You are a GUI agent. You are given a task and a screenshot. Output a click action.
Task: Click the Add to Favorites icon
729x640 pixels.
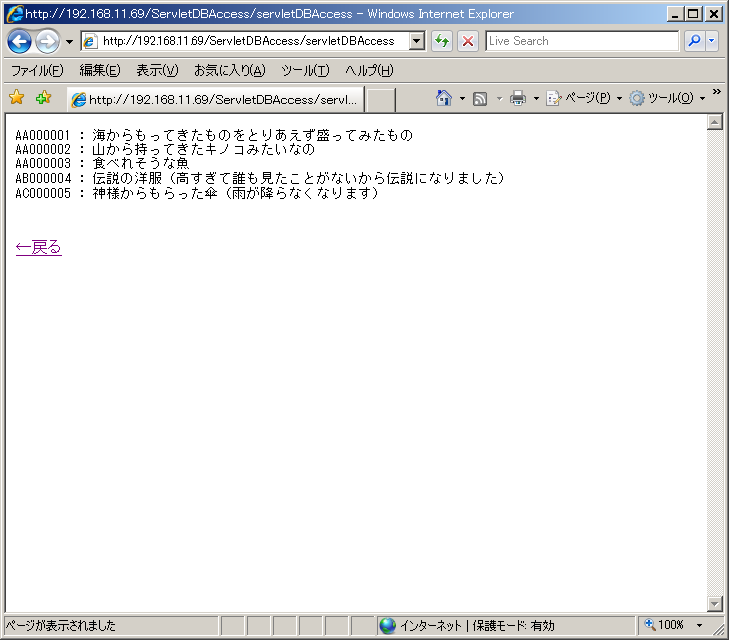(x=44, y=98)
